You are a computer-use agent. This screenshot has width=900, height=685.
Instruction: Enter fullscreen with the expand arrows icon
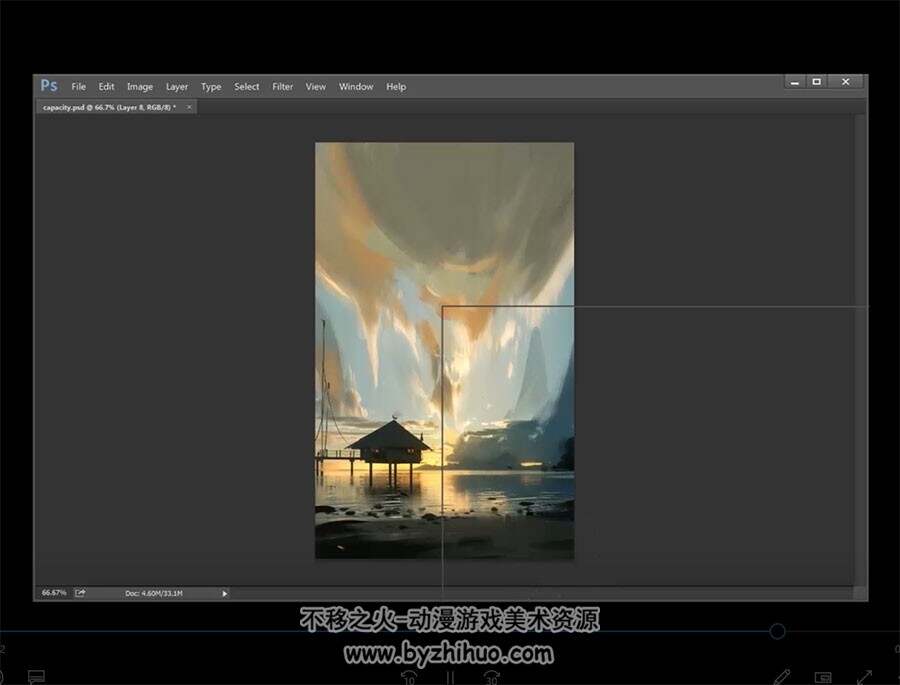864,677
